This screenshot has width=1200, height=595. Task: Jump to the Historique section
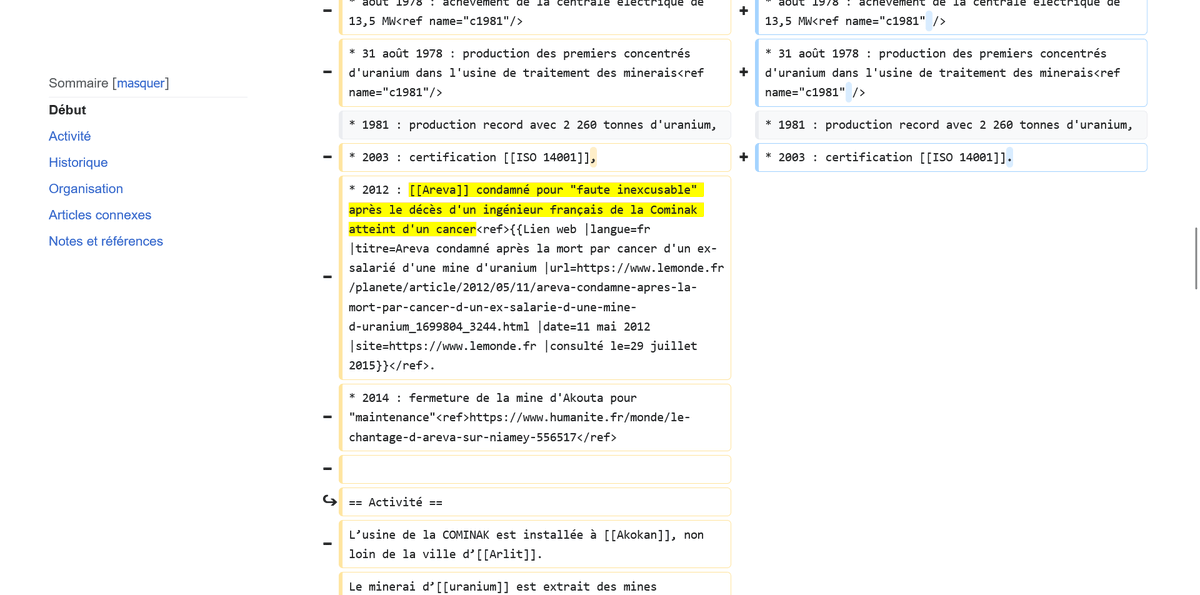[x=78, y=162]
